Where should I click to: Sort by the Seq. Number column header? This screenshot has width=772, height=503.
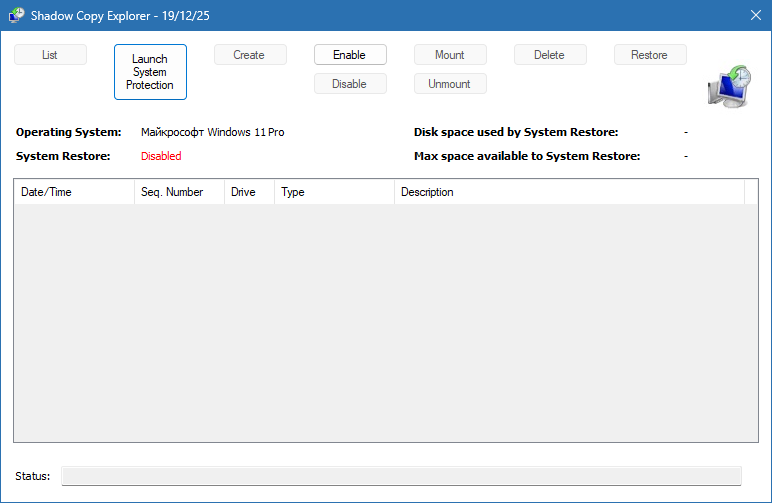click(x=179, y=192)
